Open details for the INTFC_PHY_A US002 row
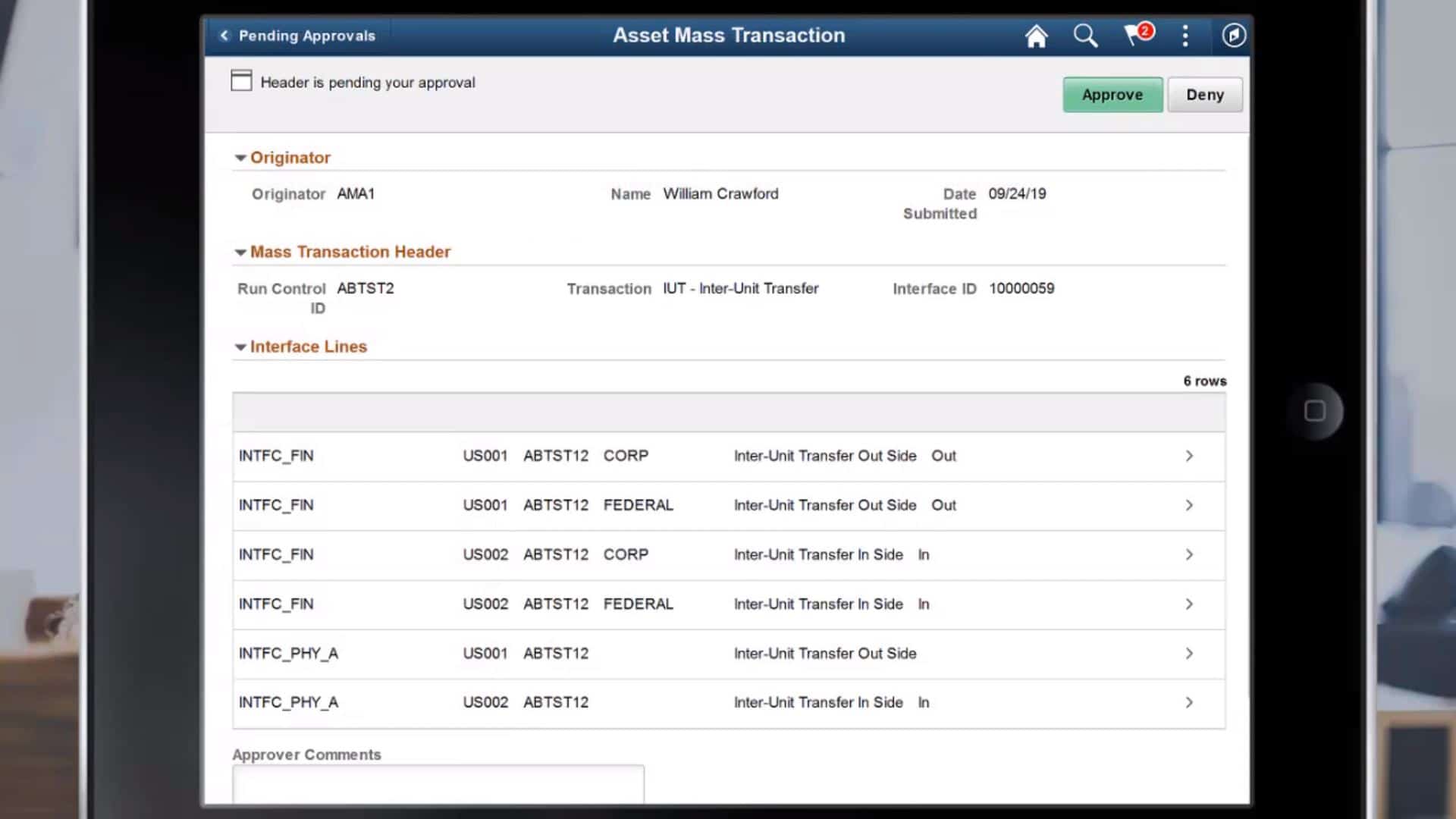 [x=1189, y=702]
